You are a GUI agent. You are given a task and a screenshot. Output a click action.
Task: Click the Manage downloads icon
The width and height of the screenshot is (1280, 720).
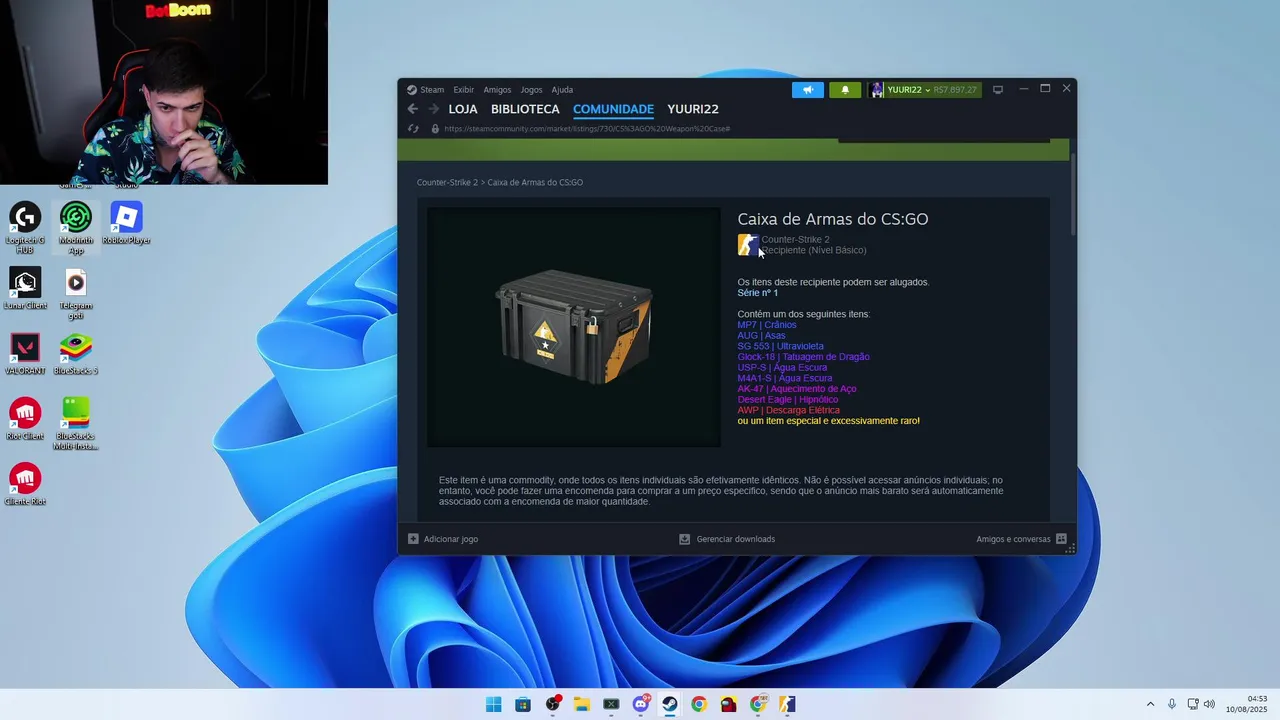point(685,539)
